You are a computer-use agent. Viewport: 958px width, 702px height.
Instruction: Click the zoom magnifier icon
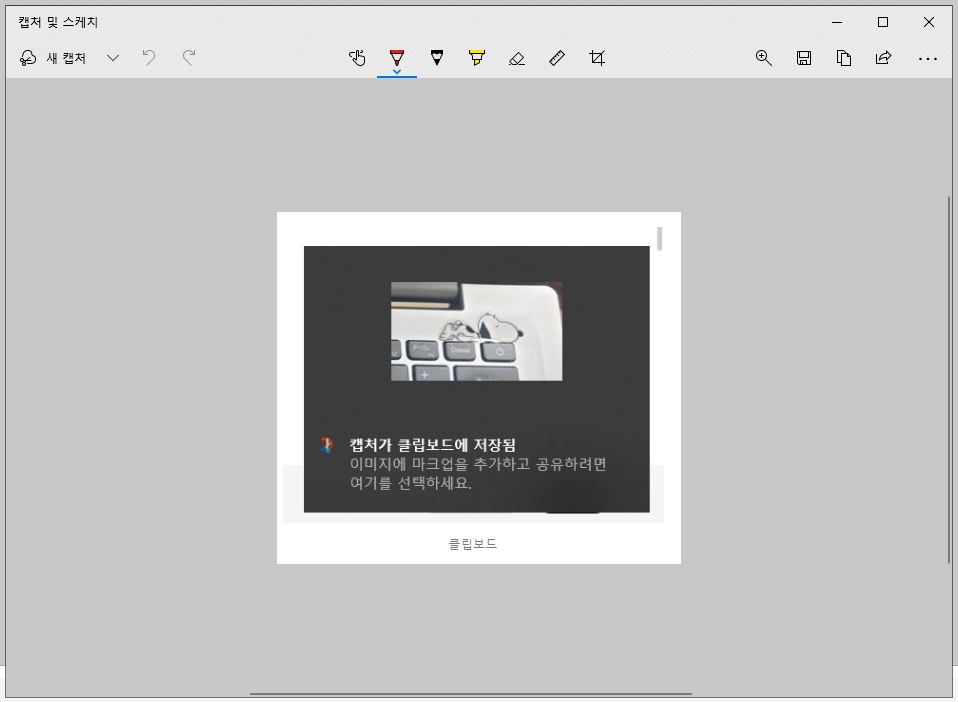click(x=764, y=57)
